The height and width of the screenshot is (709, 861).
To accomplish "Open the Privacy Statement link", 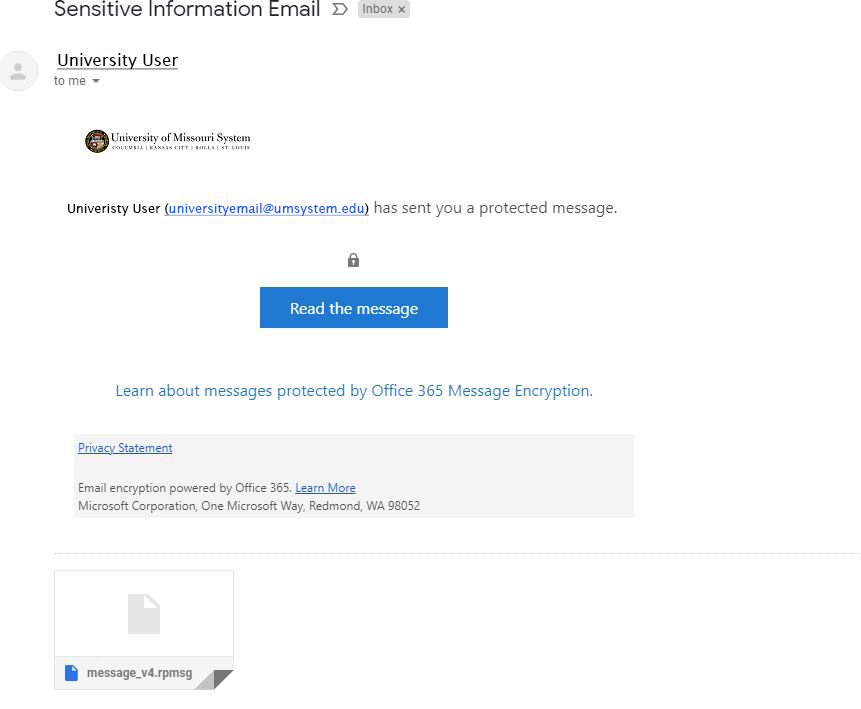I will pos(125,448).
